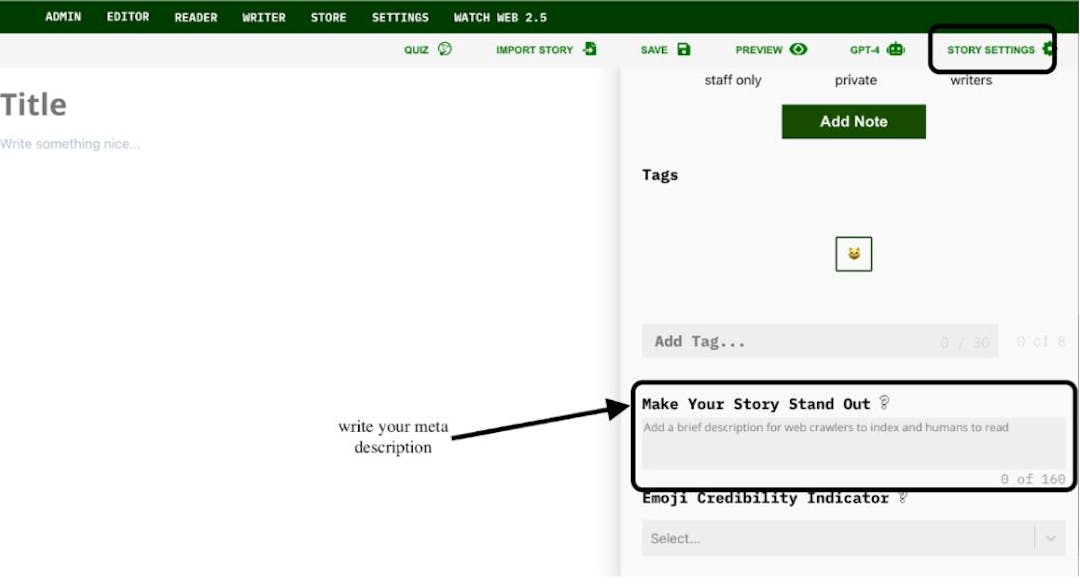Choose the 'private' note visibility option
Screen dimensions: 1080x585
[856, 80]
